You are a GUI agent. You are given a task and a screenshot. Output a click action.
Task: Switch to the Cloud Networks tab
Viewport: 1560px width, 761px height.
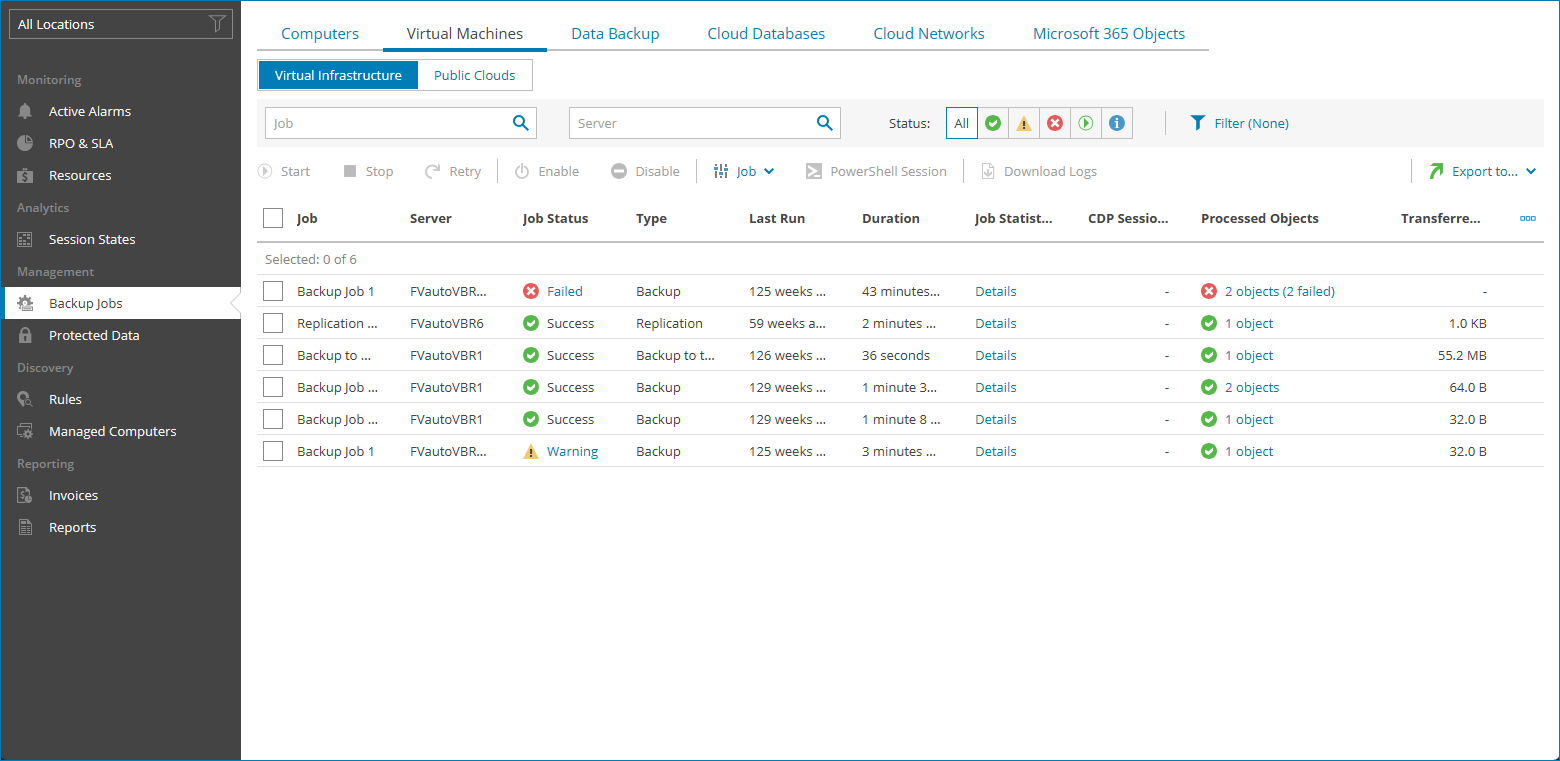pyautogui.click(x=929, y=33)
